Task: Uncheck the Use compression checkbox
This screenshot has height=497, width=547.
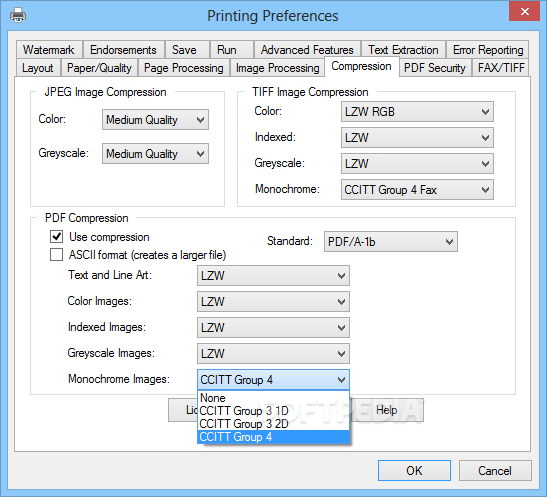Action: [x=57, y=236]
